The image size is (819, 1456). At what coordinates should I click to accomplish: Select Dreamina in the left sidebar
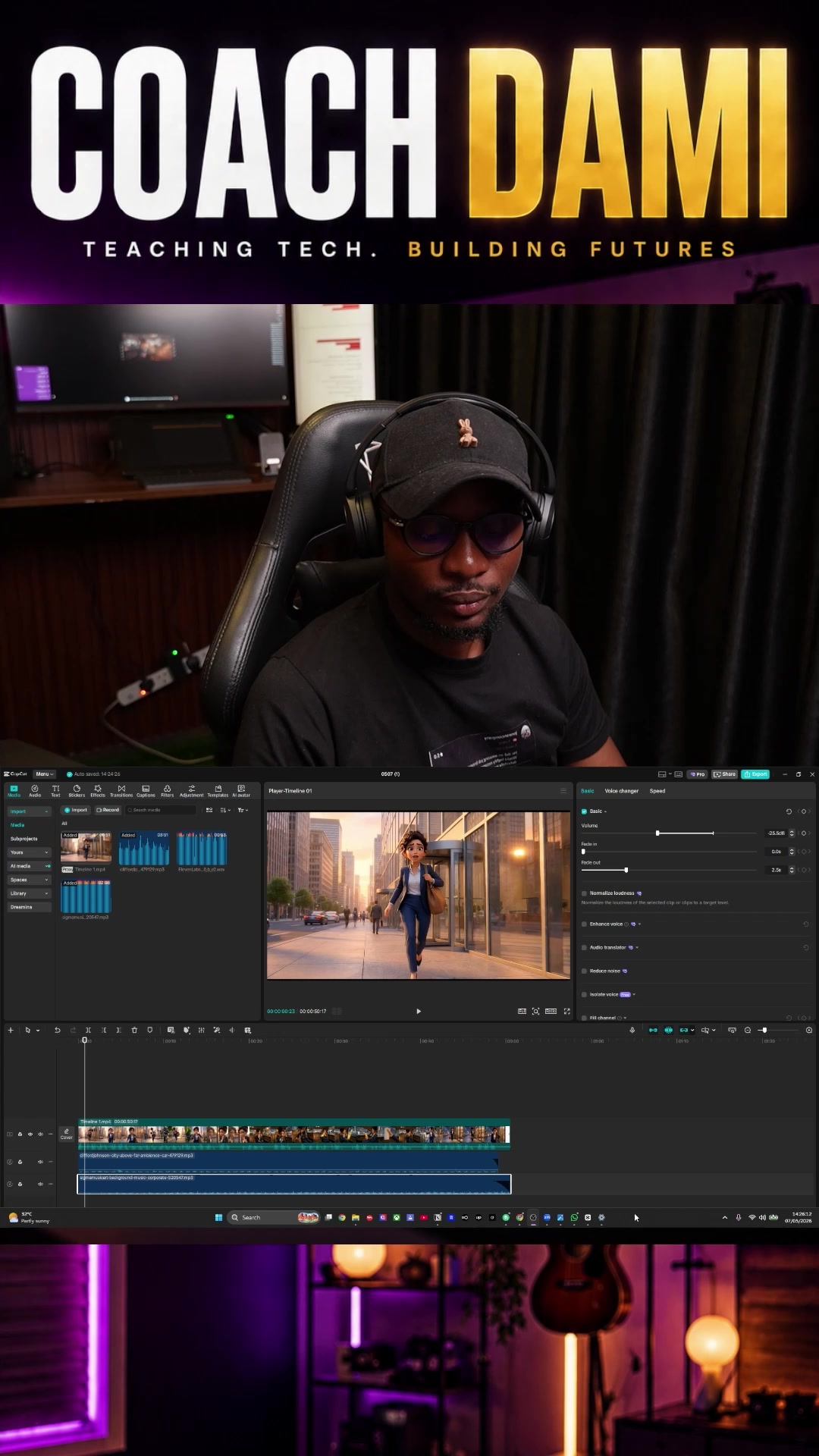(x=30, y=907)
